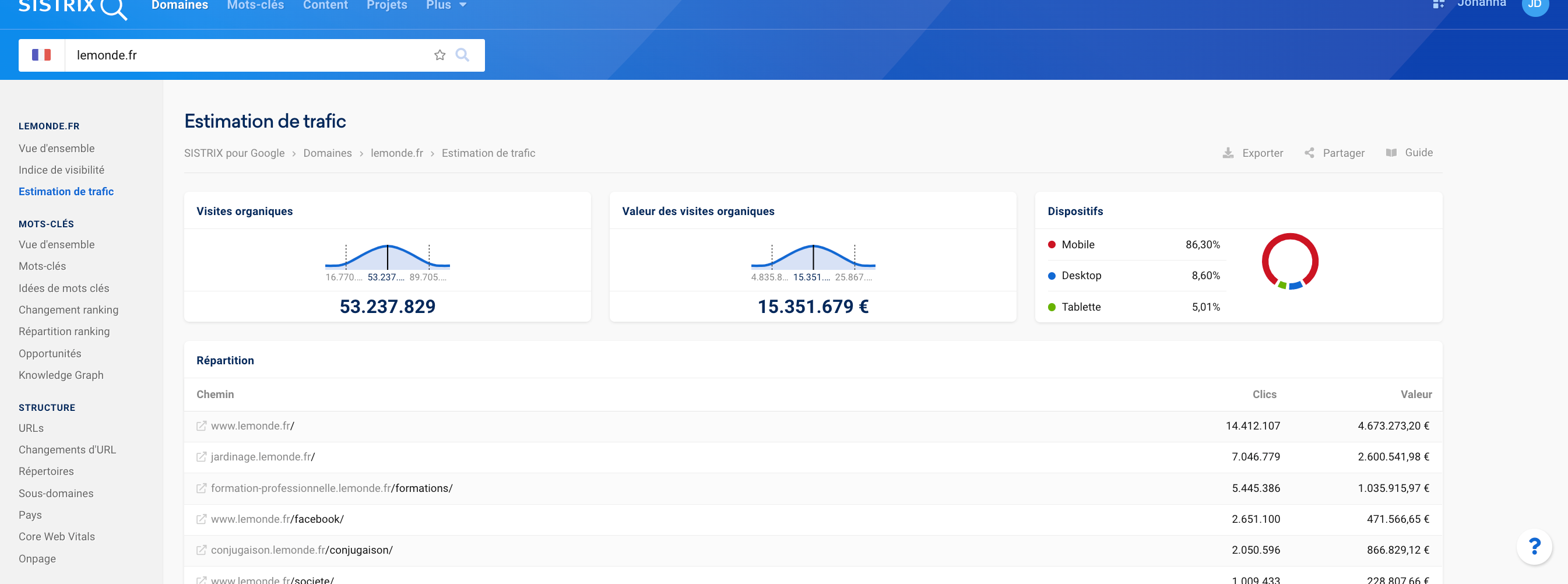Open Sous-domaines in sidebar
This screenshot has width=1568, height=584.
click(x=56, y=493)
